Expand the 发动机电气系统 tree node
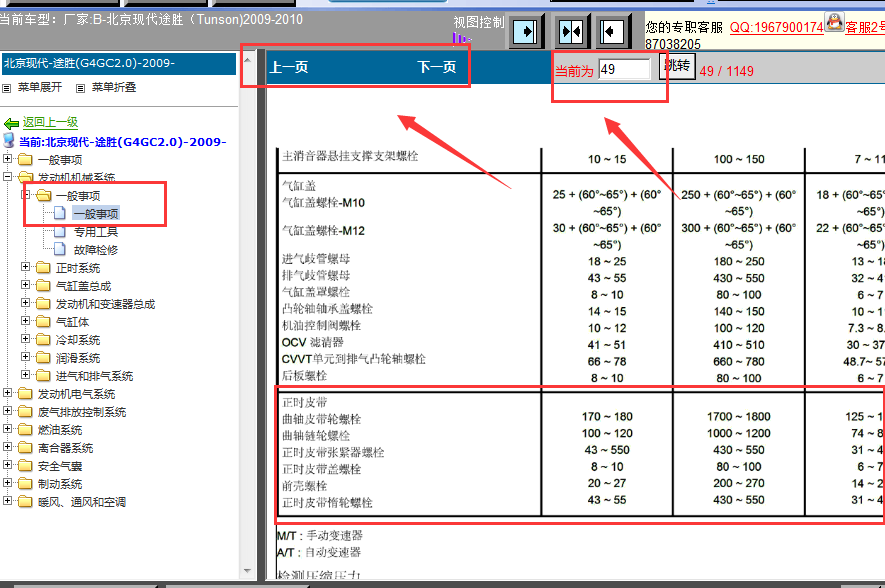The height and width of the screenshot is (588, 885). pos(7,392)
